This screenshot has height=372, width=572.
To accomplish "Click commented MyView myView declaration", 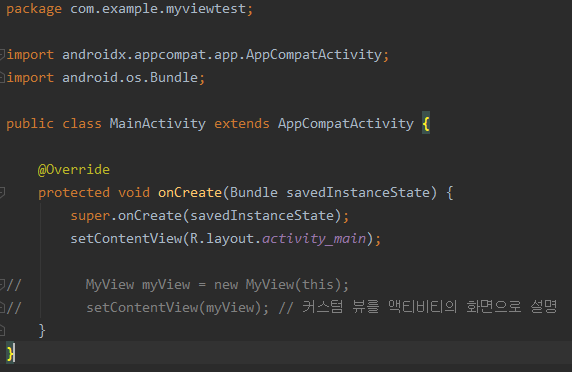I will tap(138, 284).
